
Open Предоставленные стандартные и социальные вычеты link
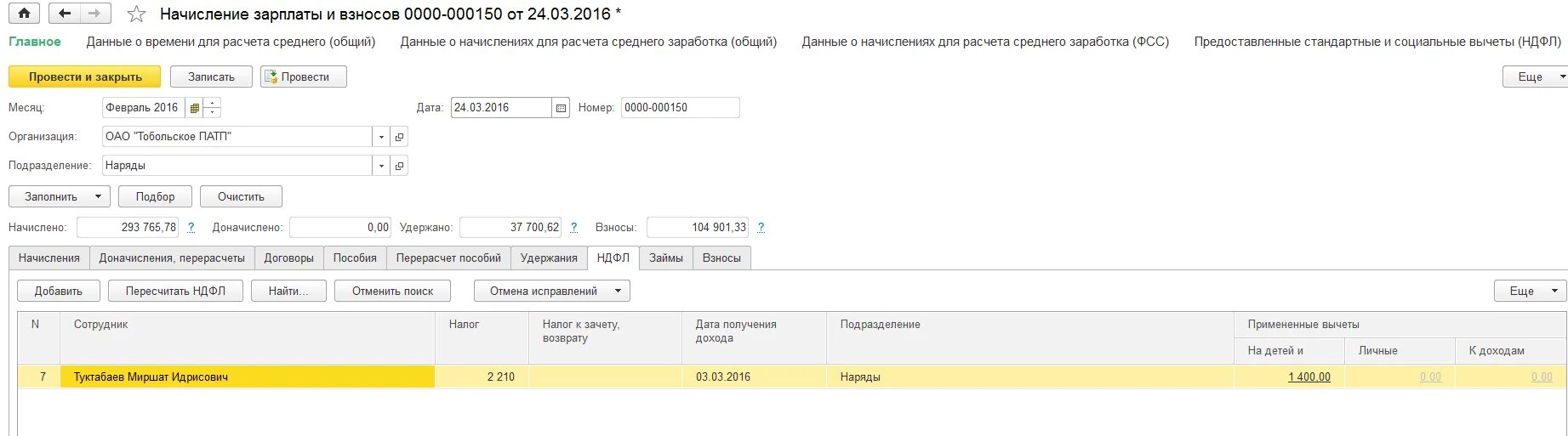[x=1377, y=42]
